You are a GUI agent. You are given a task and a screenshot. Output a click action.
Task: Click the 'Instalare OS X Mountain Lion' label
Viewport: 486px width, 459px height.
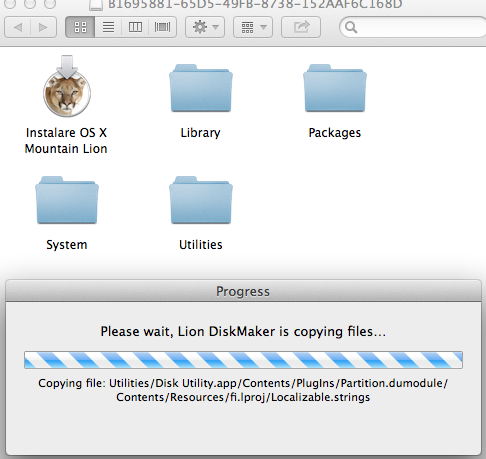(x=66, y=140)
